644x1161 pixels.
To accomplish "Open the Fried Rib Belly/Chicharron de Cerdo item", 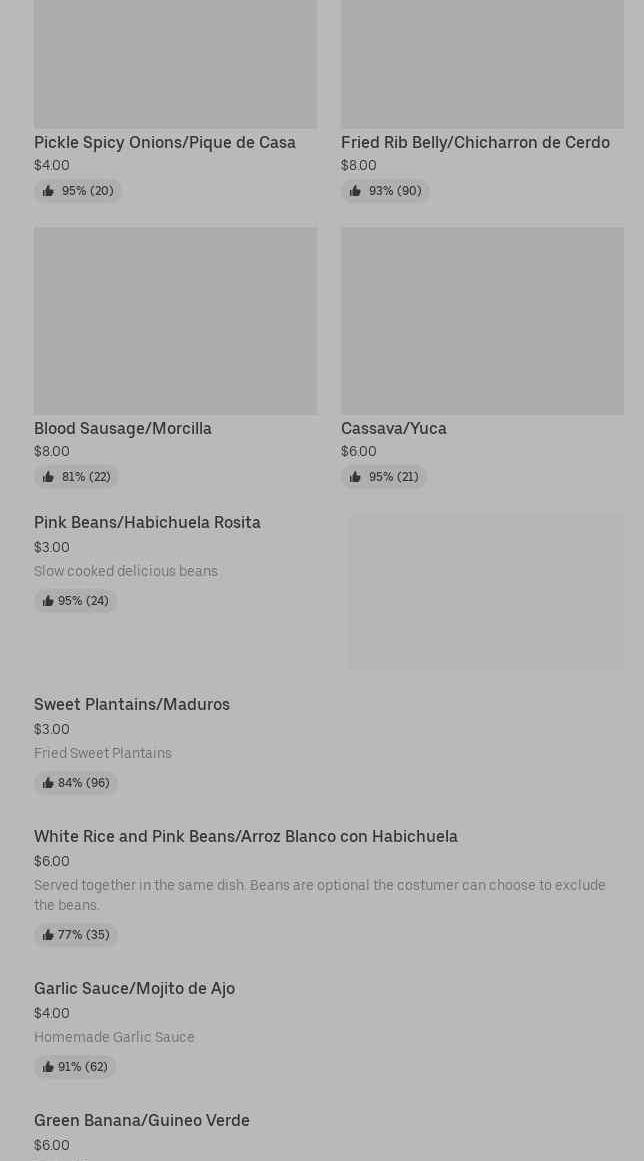I will point(475,142).
